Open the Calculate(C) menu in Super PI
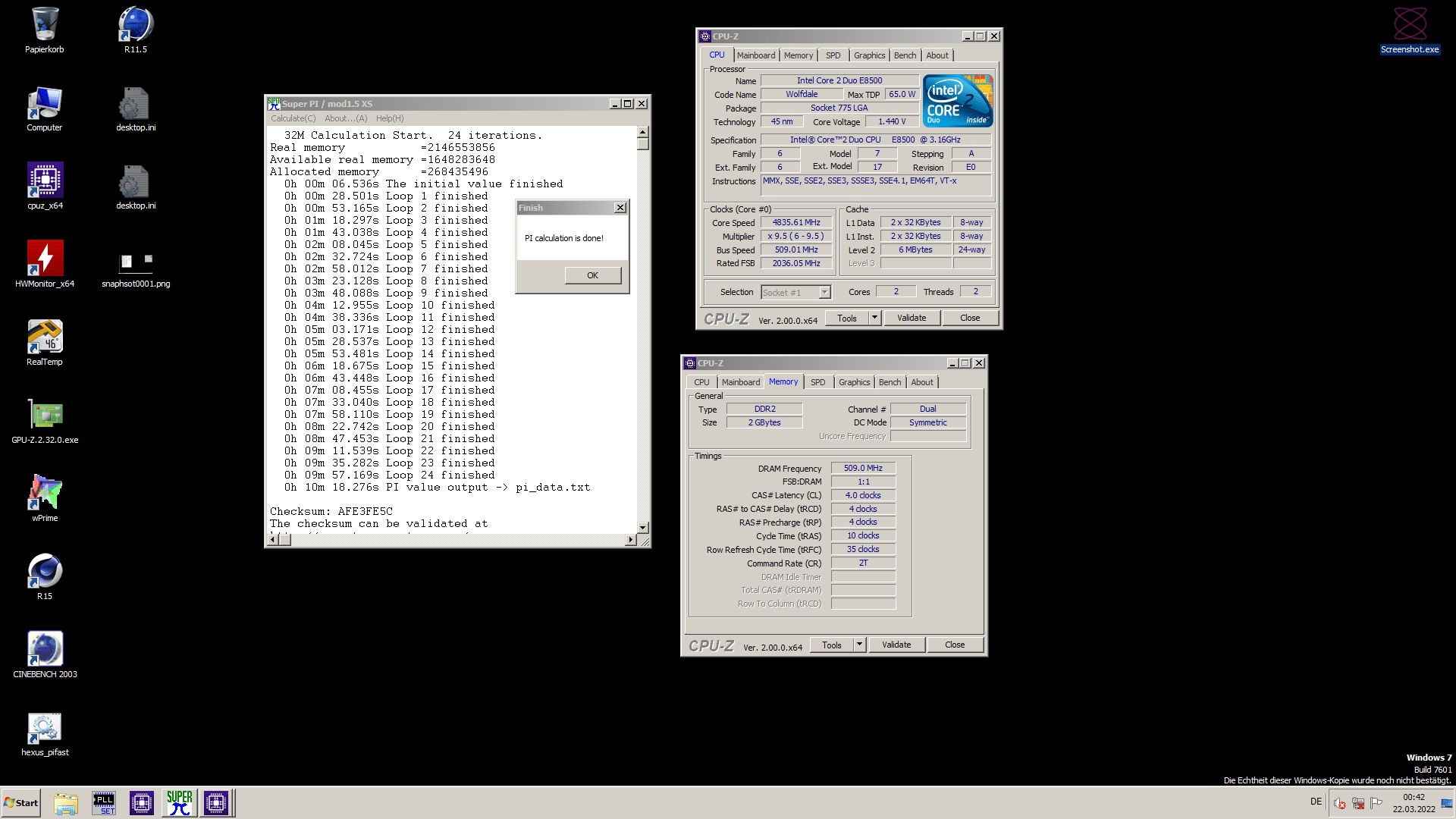Screen dimensions: 1456x819 (293, 118)
